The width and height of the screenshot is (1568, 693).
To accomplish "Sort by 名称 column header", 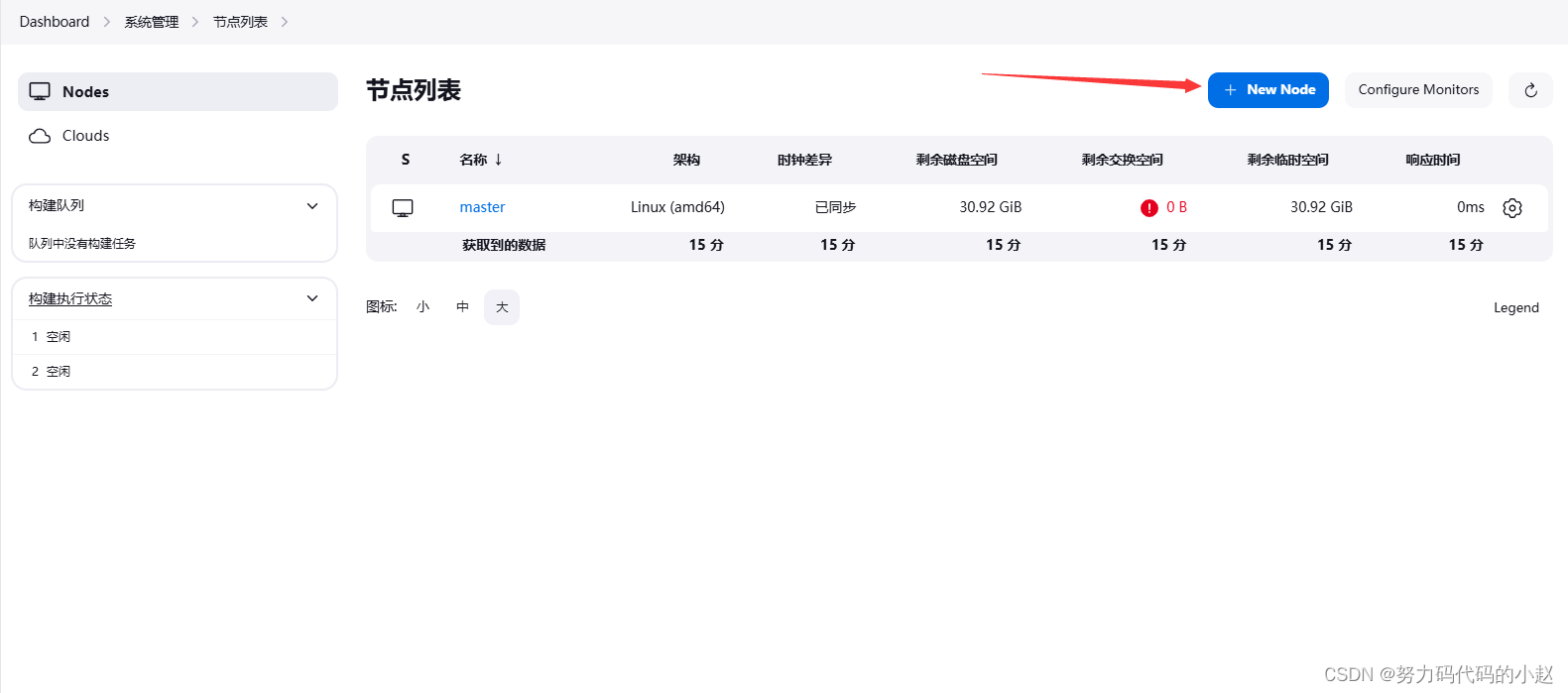I will point(481,160).
